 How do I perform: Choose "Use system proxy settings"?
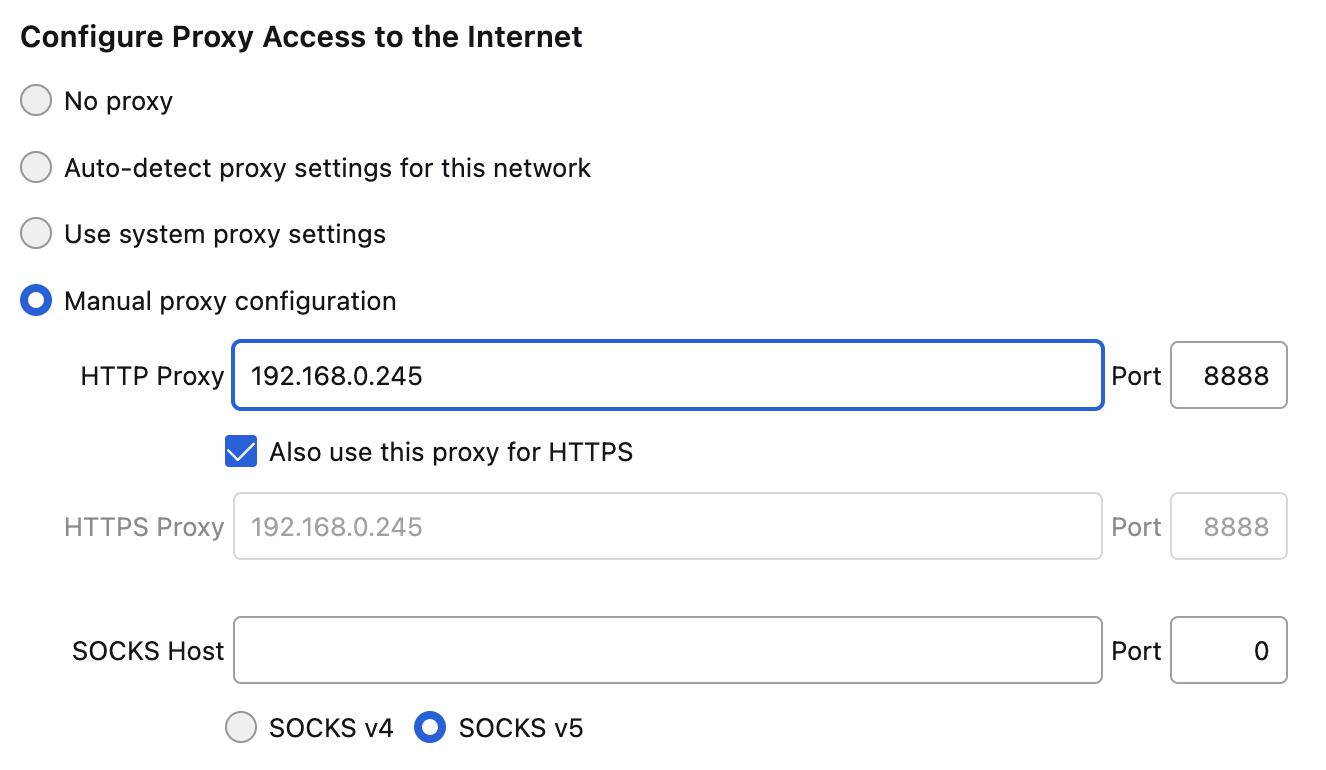coord(35,233)
